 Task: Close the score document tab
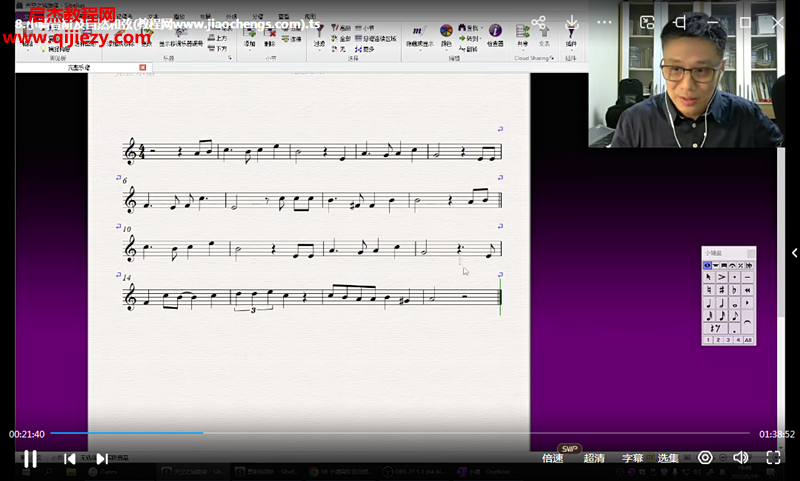(143, 67)
